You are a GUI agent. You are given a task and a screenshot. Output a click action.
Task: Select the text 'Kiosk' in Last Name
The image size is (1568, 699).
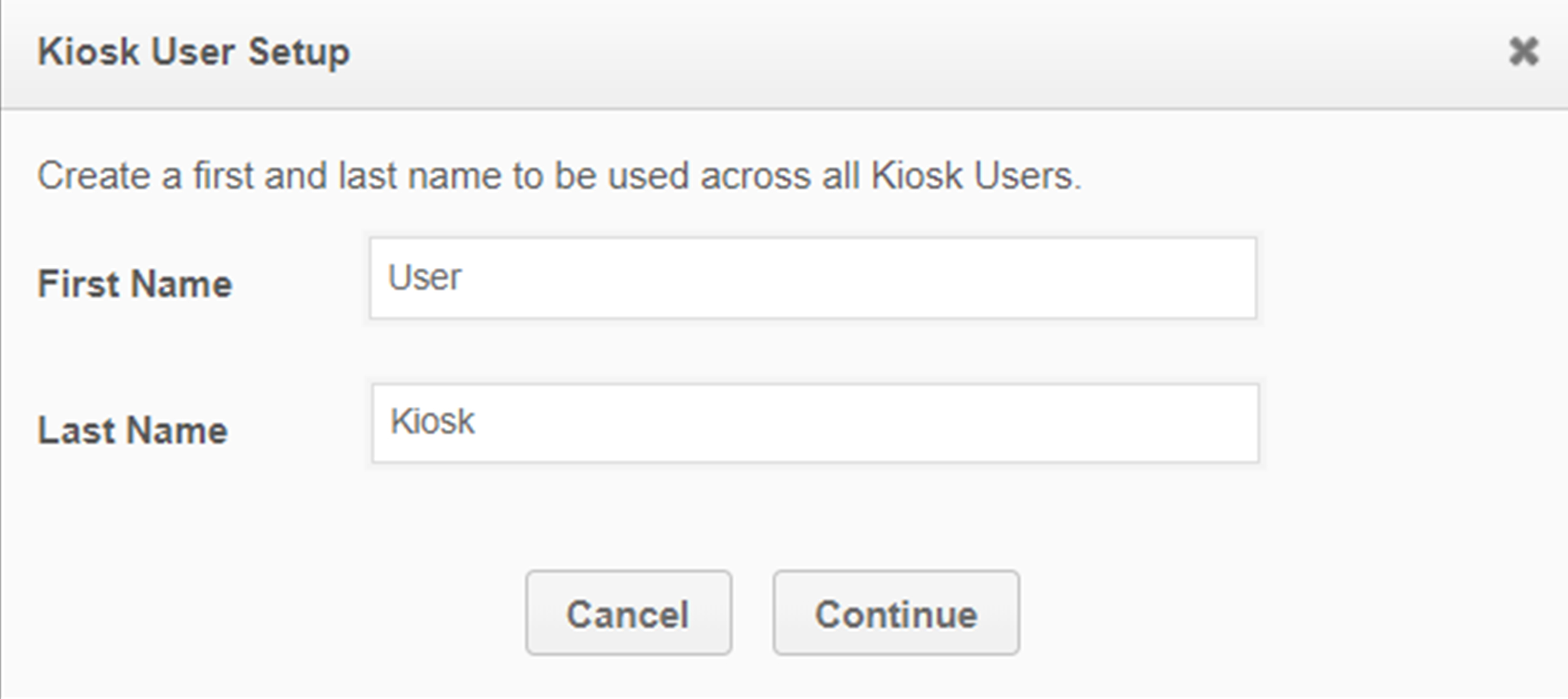pos(433,421)
